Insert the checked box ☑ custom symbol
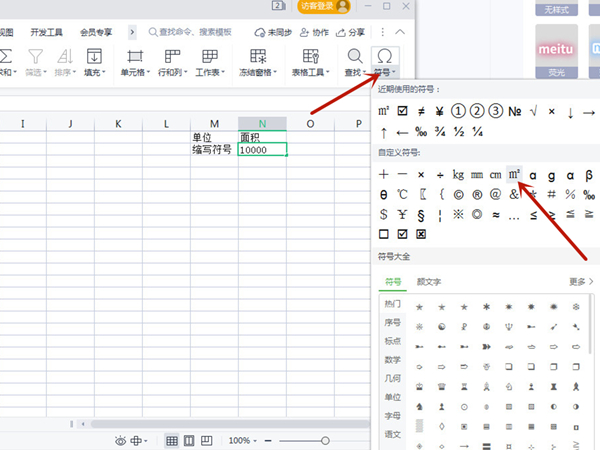The height and width of the screenshot is (450, 600). (402, 234)
